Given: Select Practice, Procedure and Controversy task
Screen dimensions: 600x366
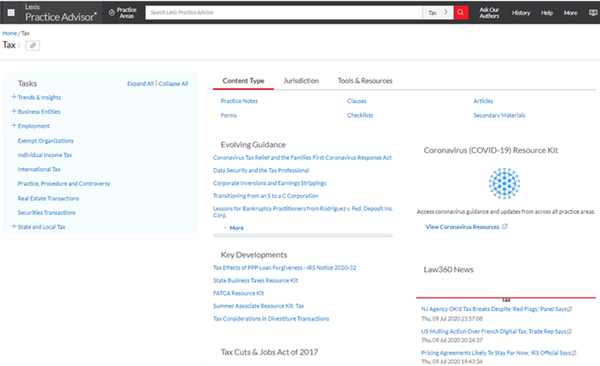Looking at the screenshot, I should click(x=64, y=183).
